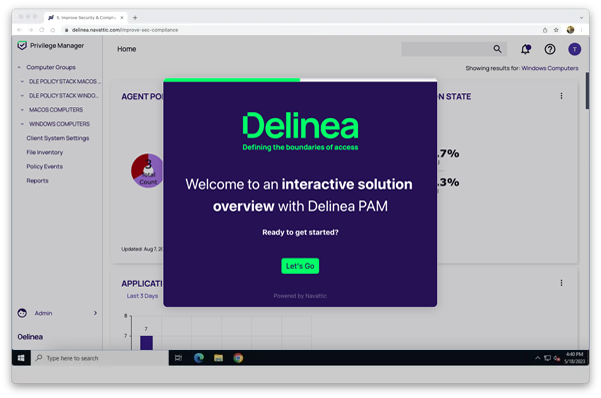Open the Admin sidebar entry

[43, 313]
